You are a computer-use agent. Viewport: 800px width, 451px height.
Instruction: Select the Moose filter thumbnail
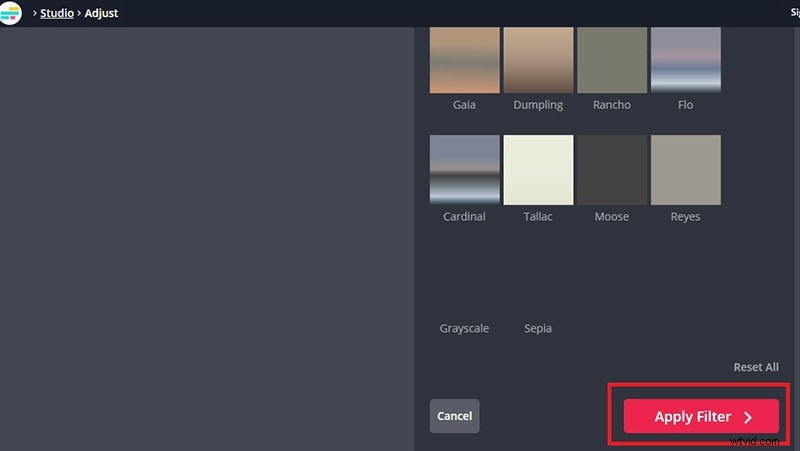[x=612, y=170]
